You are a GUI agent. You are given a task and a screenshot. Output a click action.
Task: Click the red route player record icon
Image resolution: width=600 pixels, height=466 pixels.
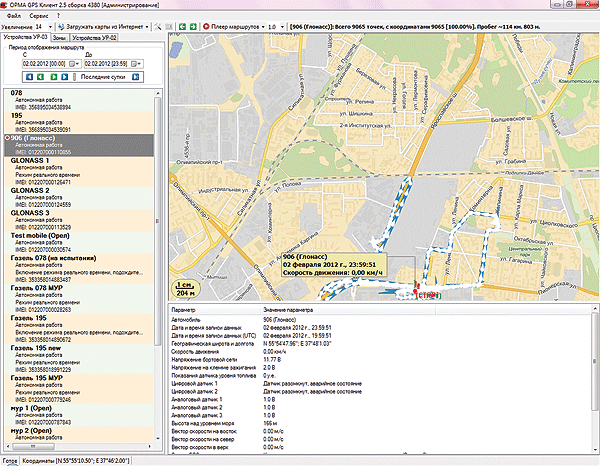point(204,24)
